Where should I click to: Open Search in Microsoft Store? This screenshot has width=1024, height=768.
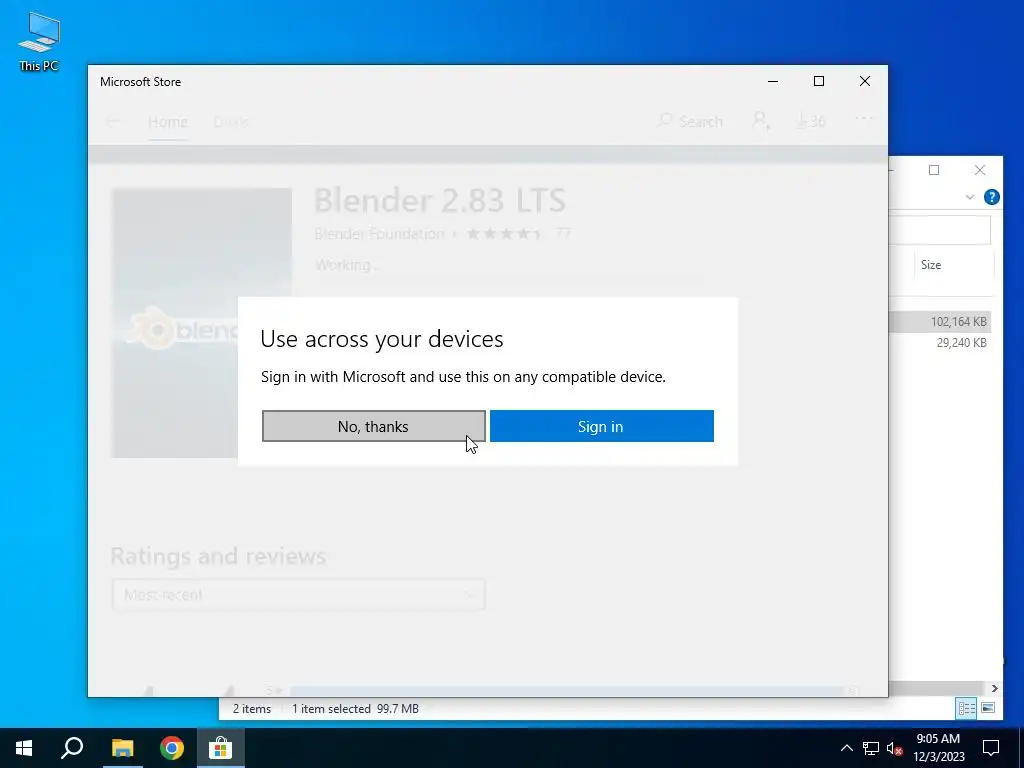coord(690,121)
